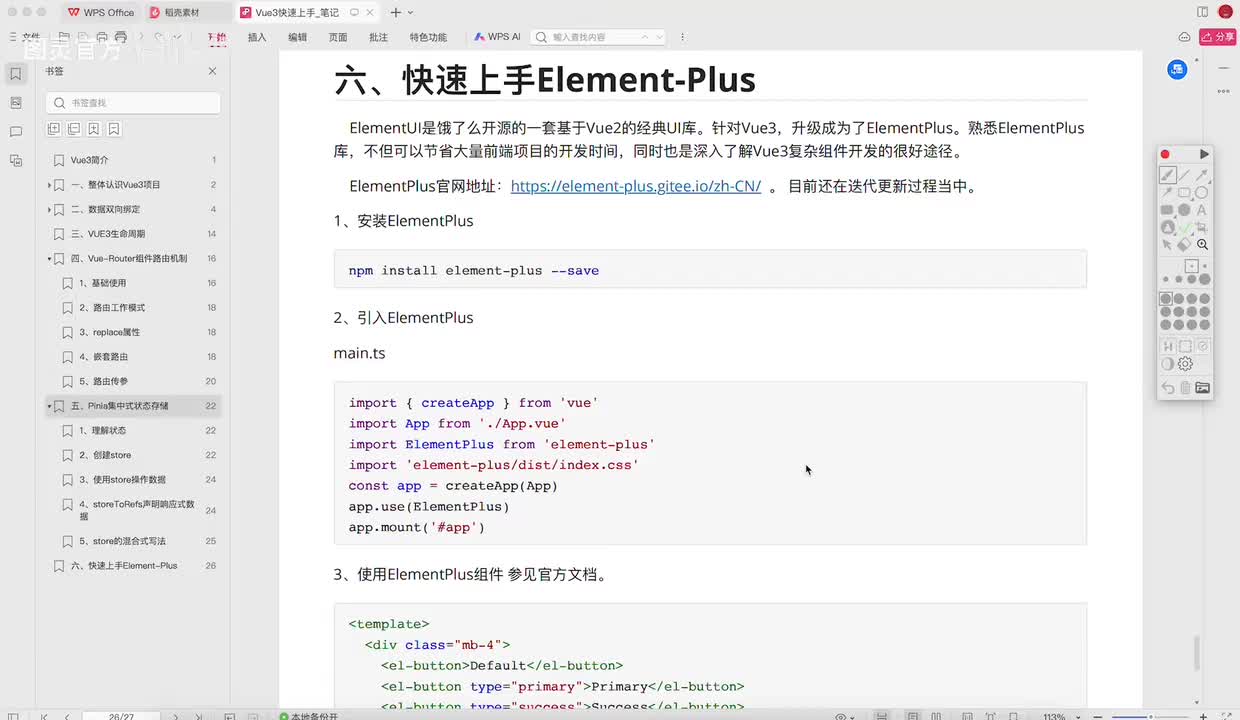Click the red 分享 share button
Viewport: 1240px width, 720px height.
tap(1218, 37)
